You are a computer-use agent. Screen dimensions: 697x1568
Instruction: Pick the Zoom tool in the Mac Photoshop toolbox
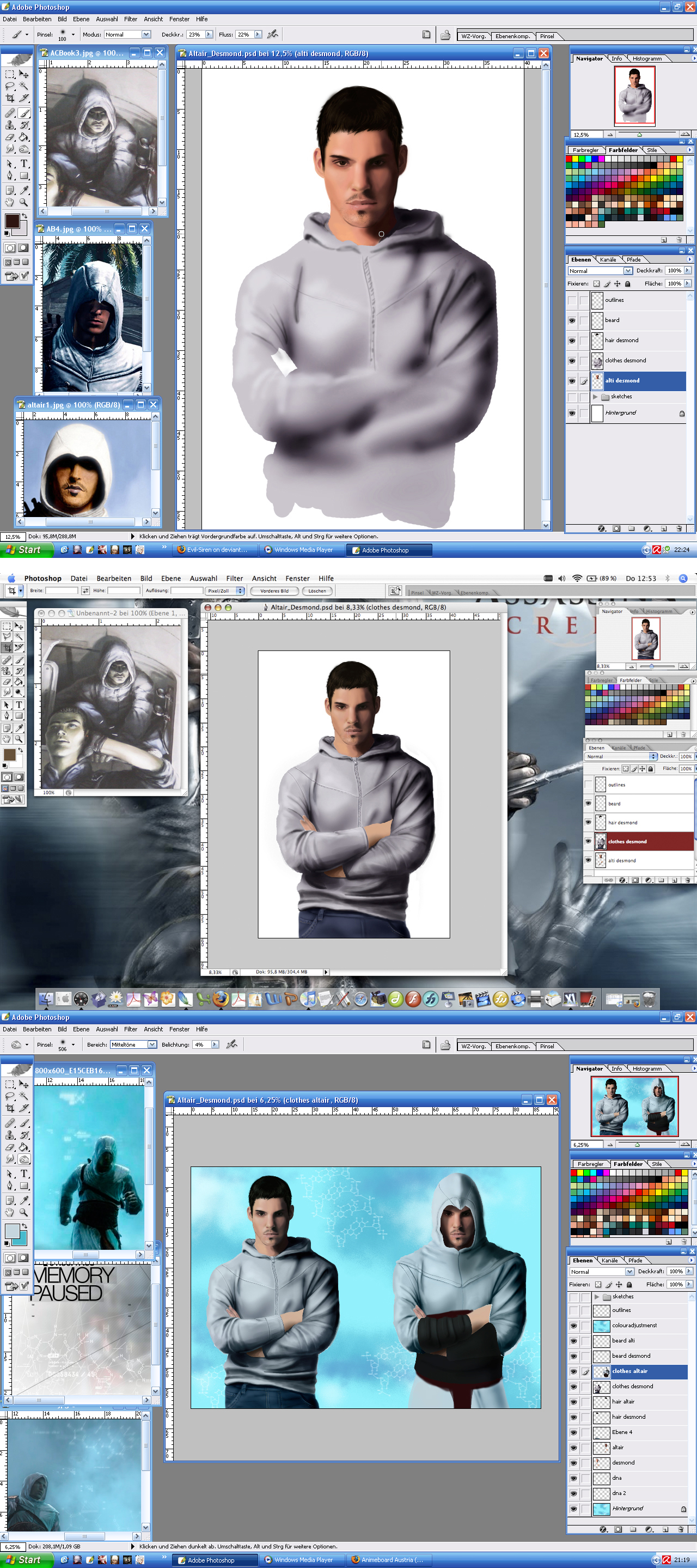(19, 739)
